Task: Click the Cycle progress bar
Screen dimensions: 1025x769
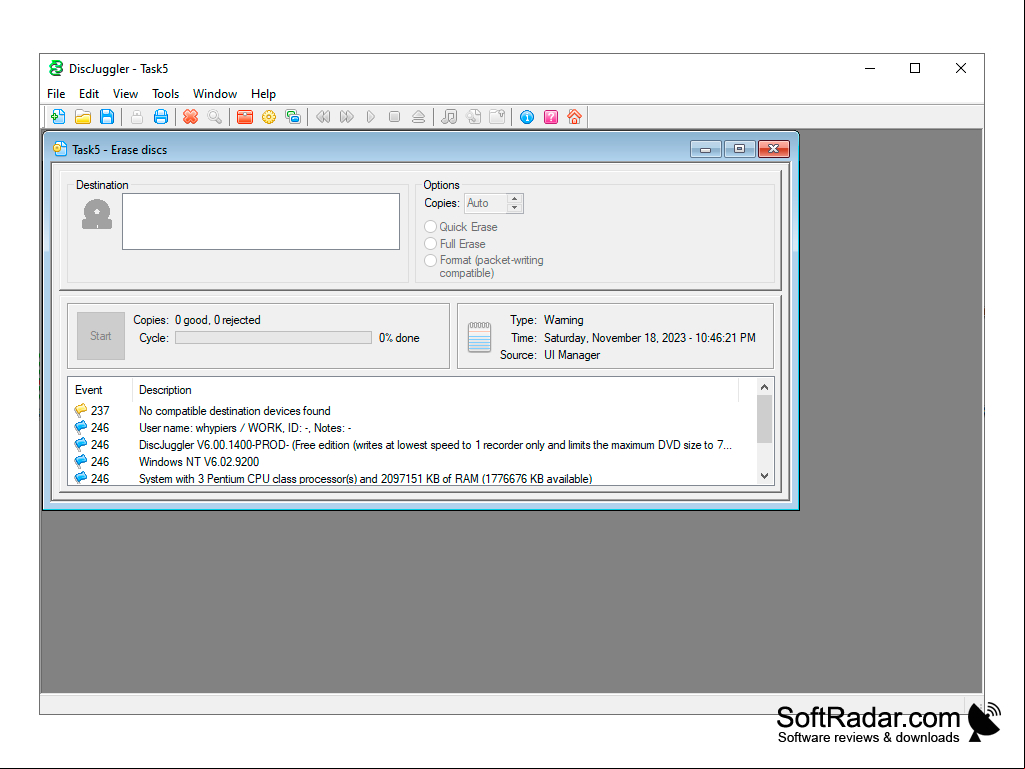Action: [273, 337]
